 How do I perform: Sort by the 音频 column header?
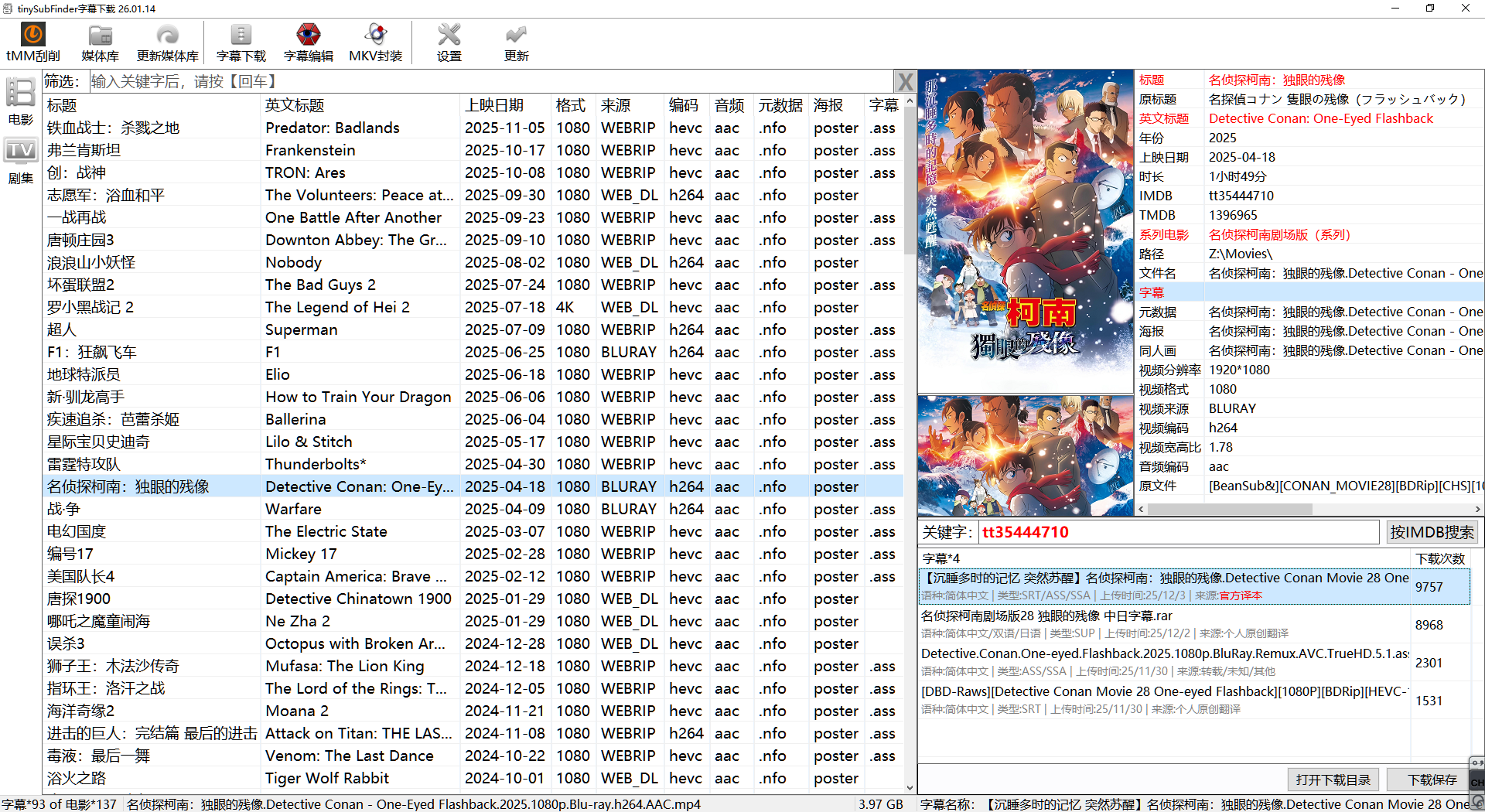tap(733, 105)
